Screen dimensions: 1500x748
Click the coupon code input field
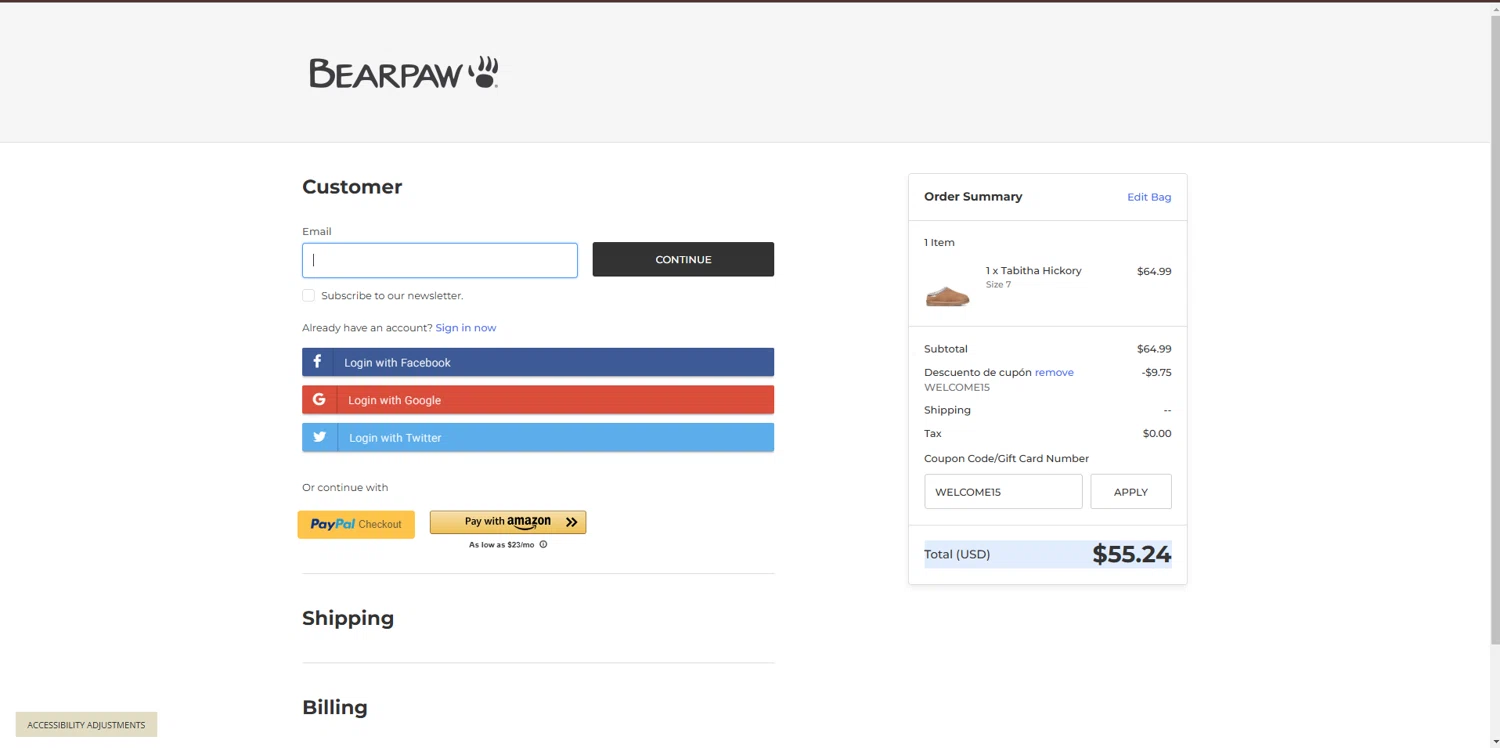(1003, 492)
